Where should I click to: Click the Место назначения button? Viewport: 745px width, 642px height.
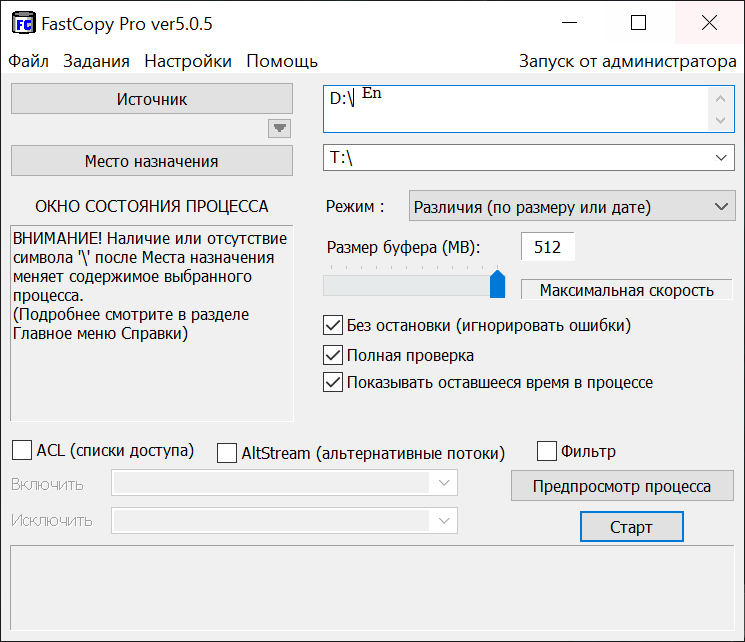(152, 161)
